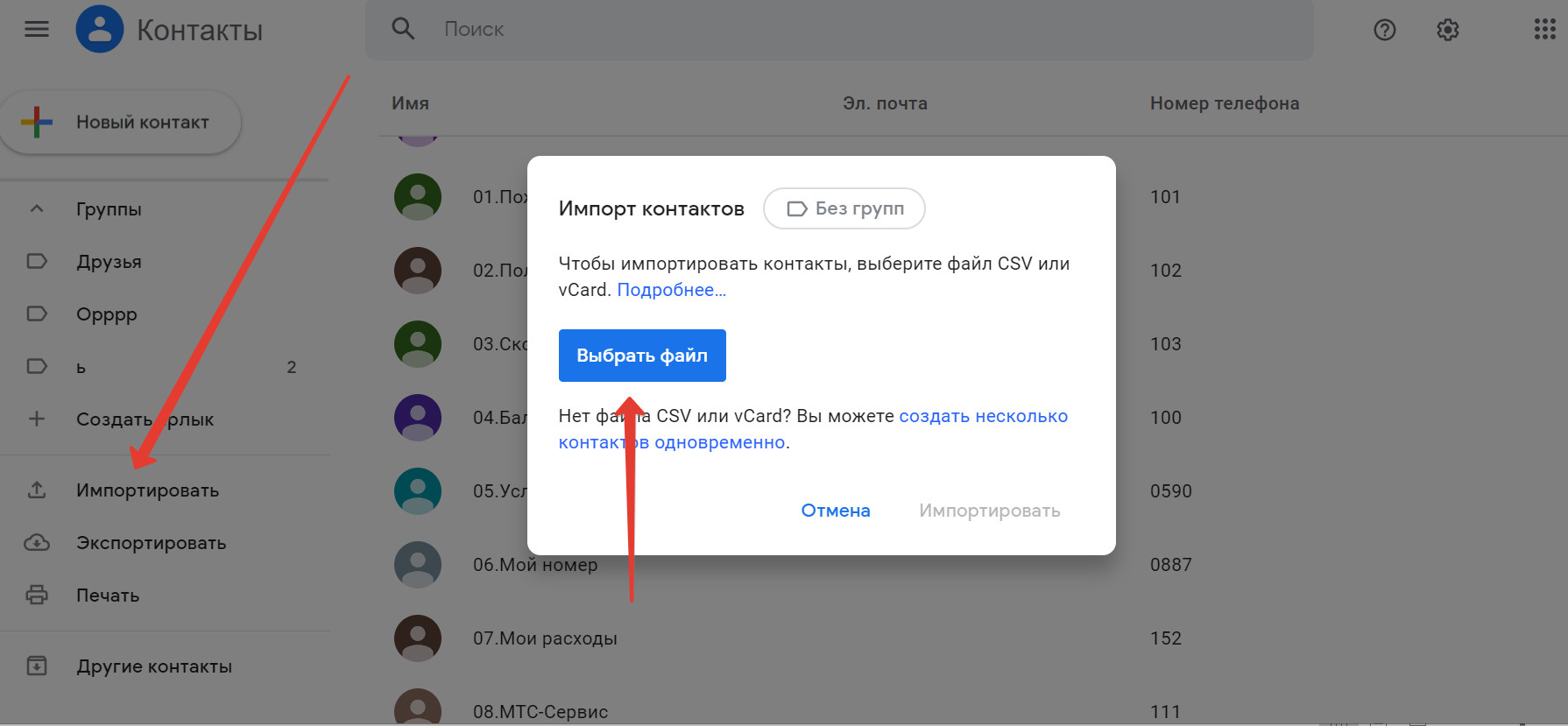
Task: Open the Подробнее… link
Action: click(672, 290)
